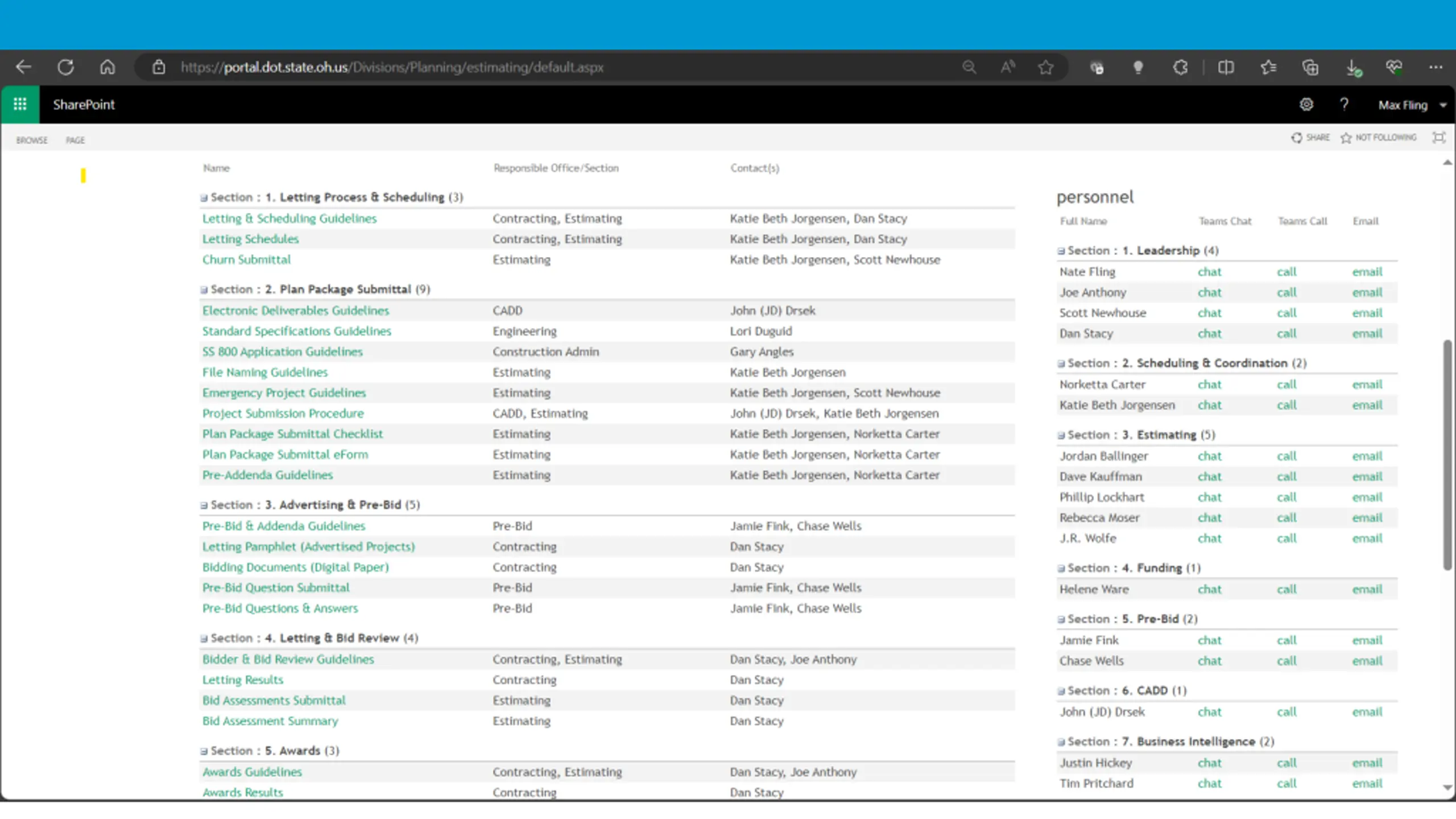
Task: Collapse personnel Section 2. Scheduling & Coordination
Action: (x=1061, y=364)
